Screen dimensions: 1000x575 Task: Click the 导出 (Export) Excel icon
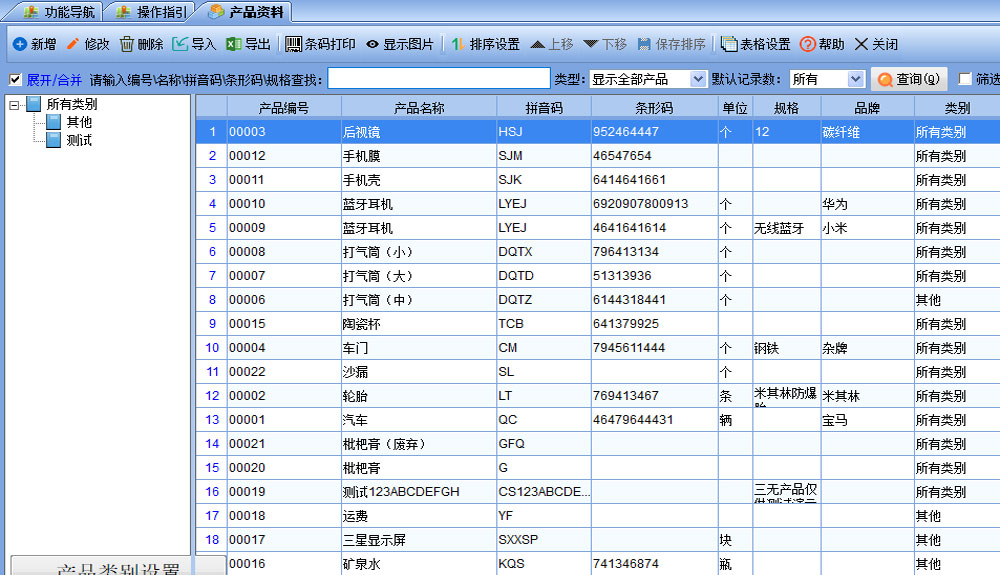pos(234,44)
